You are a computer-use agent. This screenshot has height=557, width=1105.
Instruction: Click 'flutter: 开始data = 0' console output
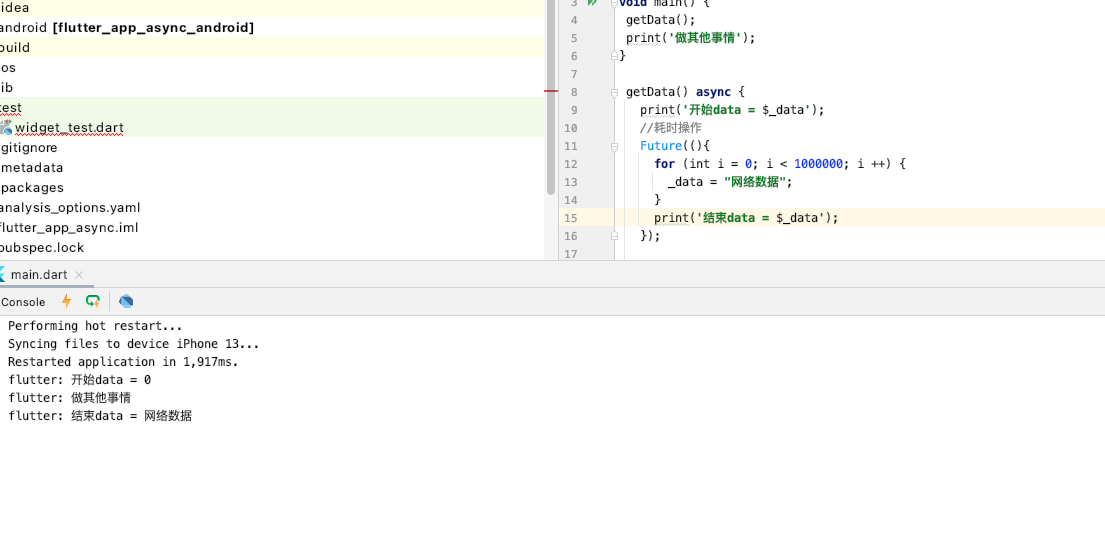pos(80,380)
